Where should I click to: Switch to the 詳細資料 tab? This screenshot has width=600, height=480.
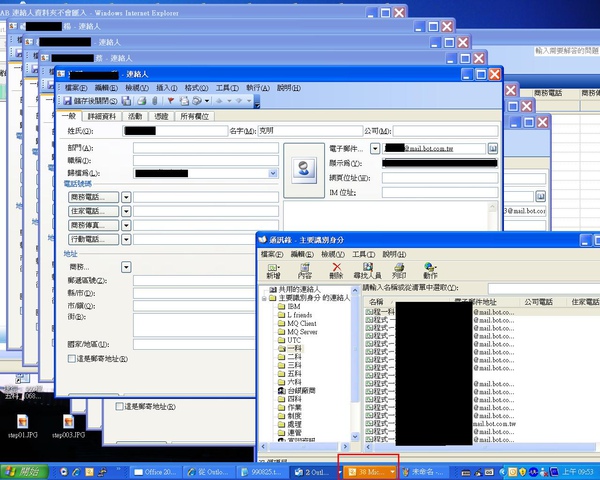coord(102,116)
